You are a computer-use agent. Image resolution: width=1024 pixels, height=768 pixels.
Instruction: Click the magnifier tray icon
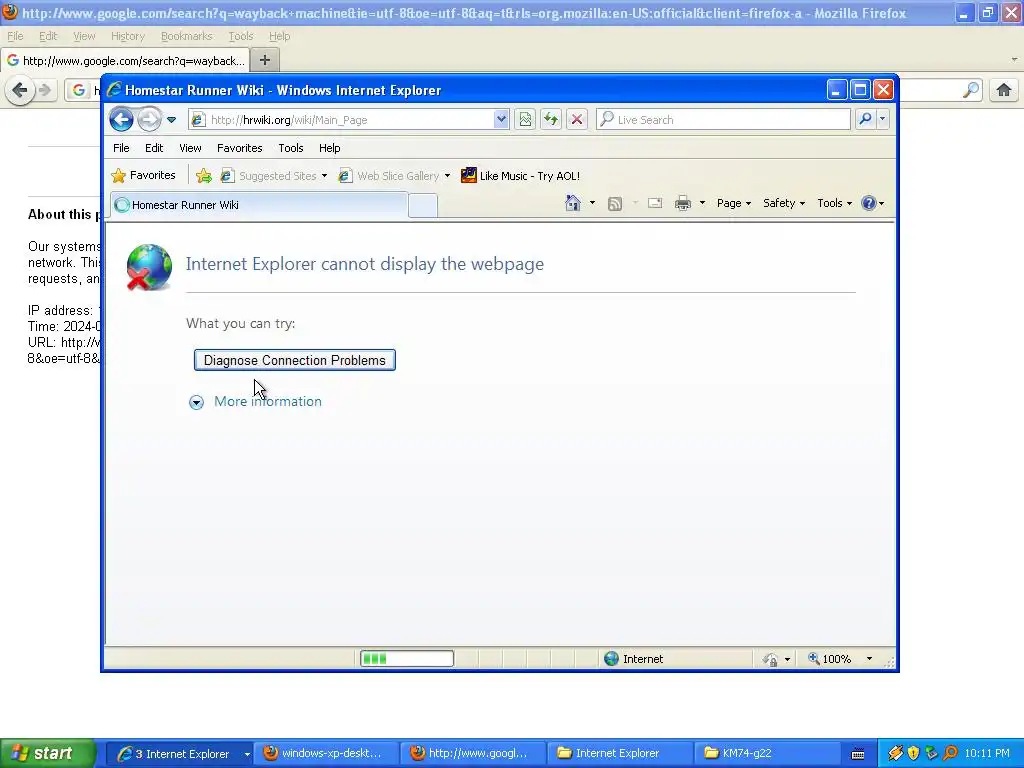(950, 753)
